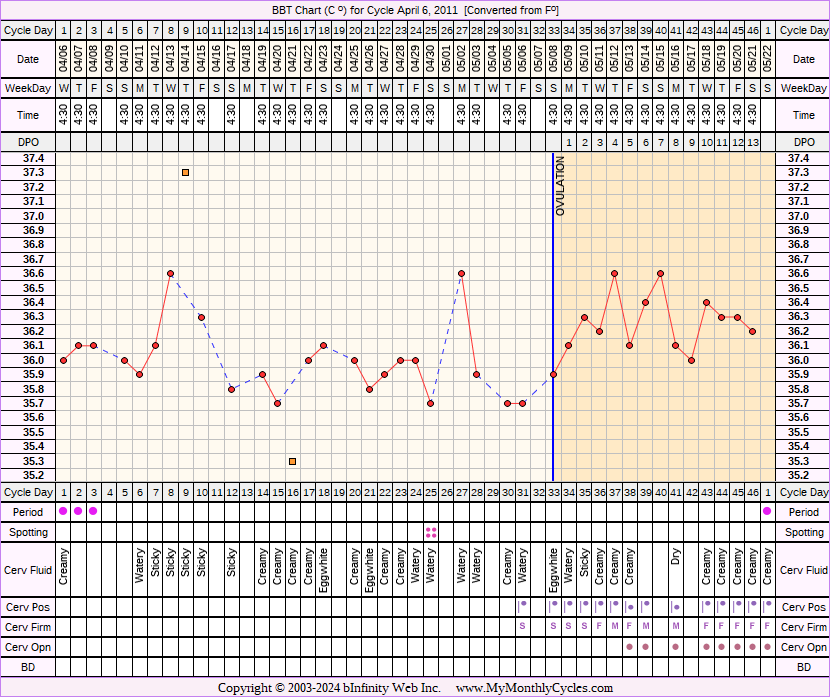Click the pink spotting dots on day 25

(x=431, y=532)
